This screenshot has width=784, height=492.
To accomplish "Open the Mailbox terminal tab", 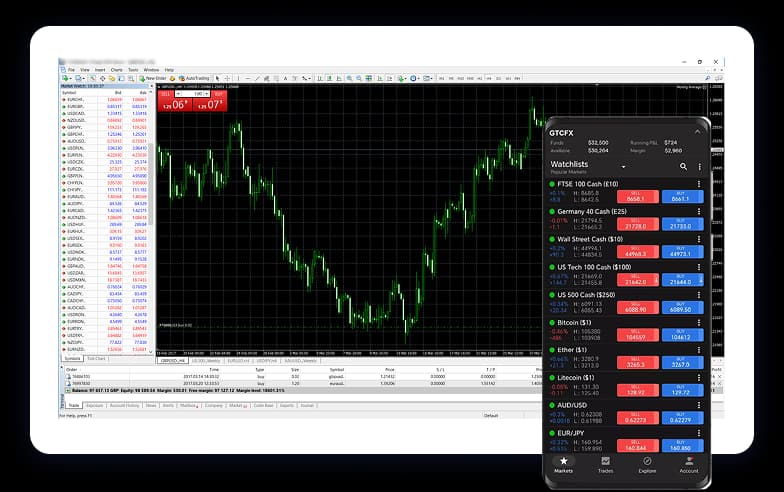I will [188, 405].
